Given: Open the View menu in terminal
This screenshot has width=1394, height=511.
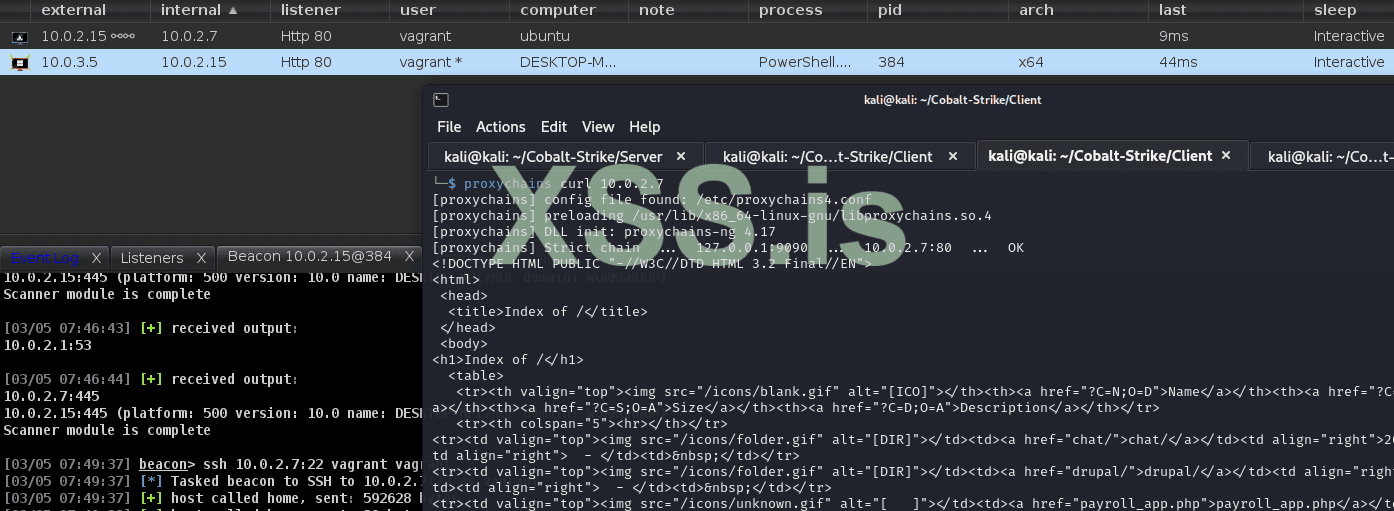Looking at the screenshot, I should [598, 127].
